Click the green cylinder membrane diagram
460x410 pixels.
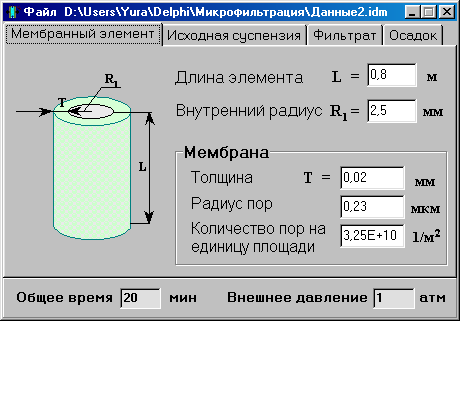pos(92,168)
